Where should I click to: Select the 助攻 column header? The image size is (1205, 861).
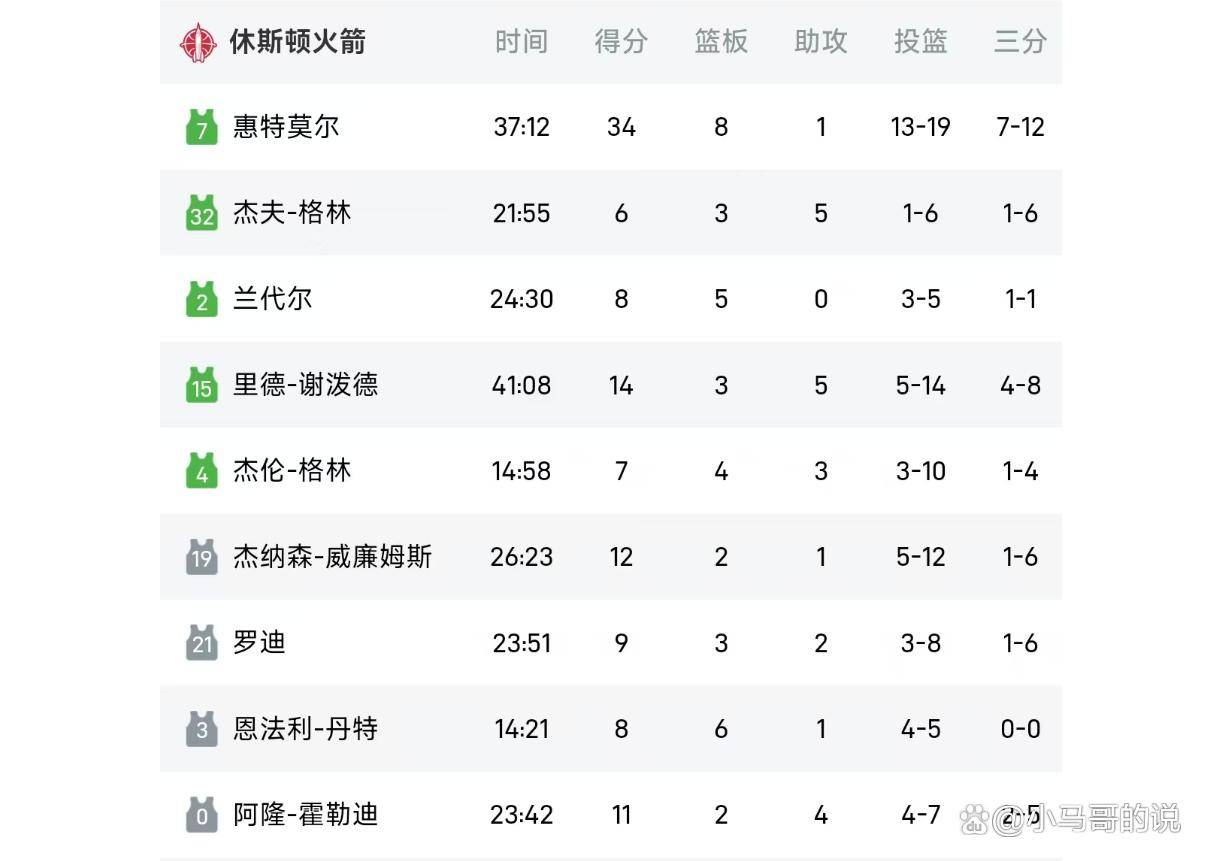click(x=821, y=41)
